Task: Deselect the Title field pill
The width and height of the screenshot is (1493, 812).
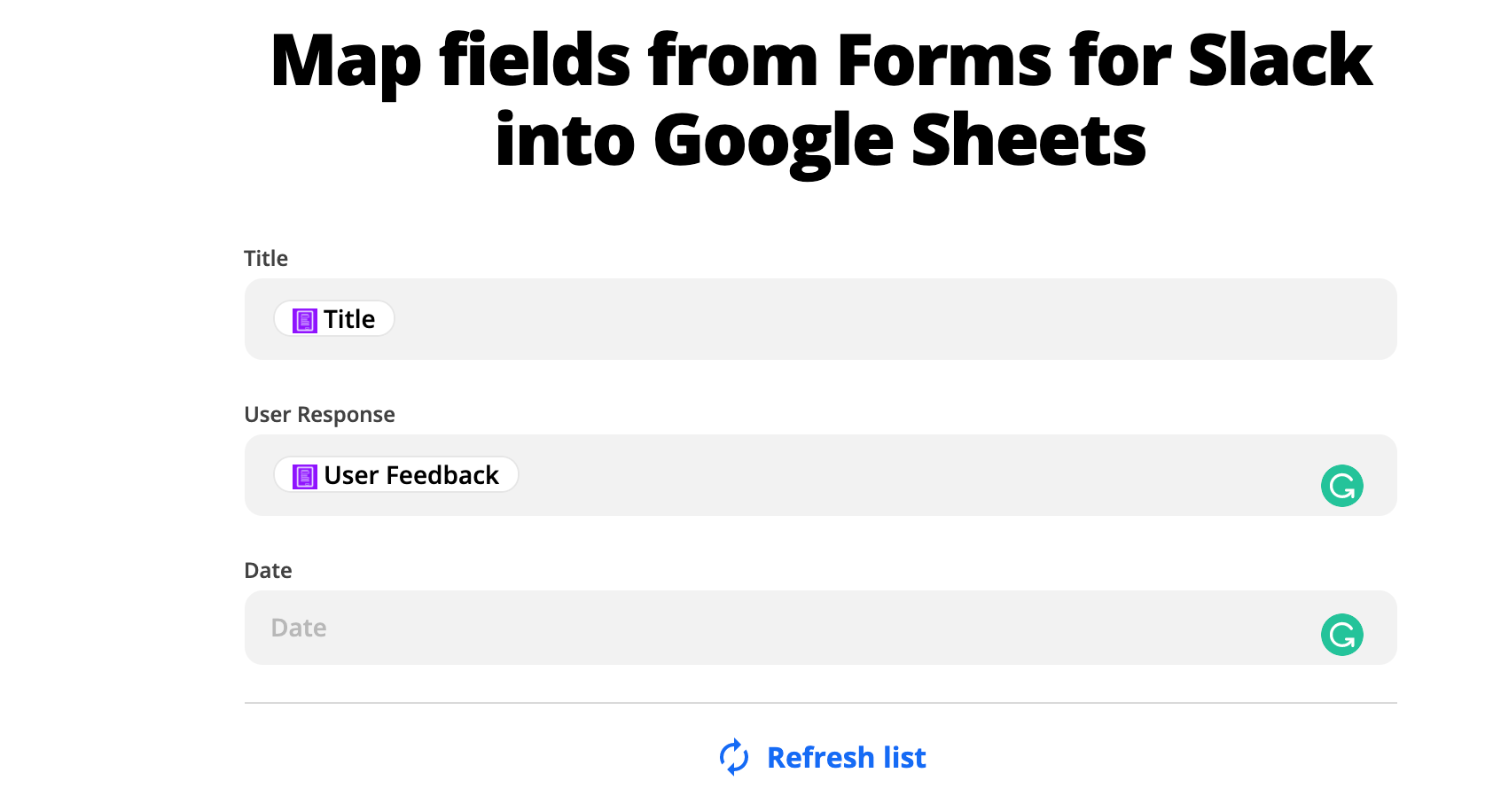Action: tap(334, 319)
